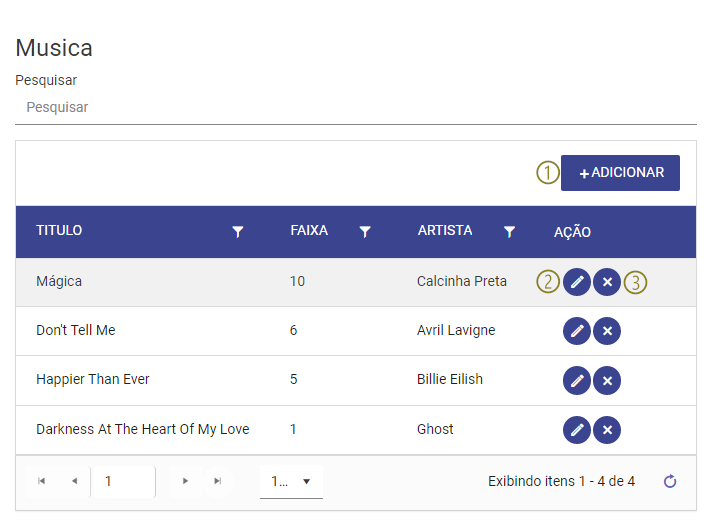Focus the Pesquisar search field

point(356,107)
